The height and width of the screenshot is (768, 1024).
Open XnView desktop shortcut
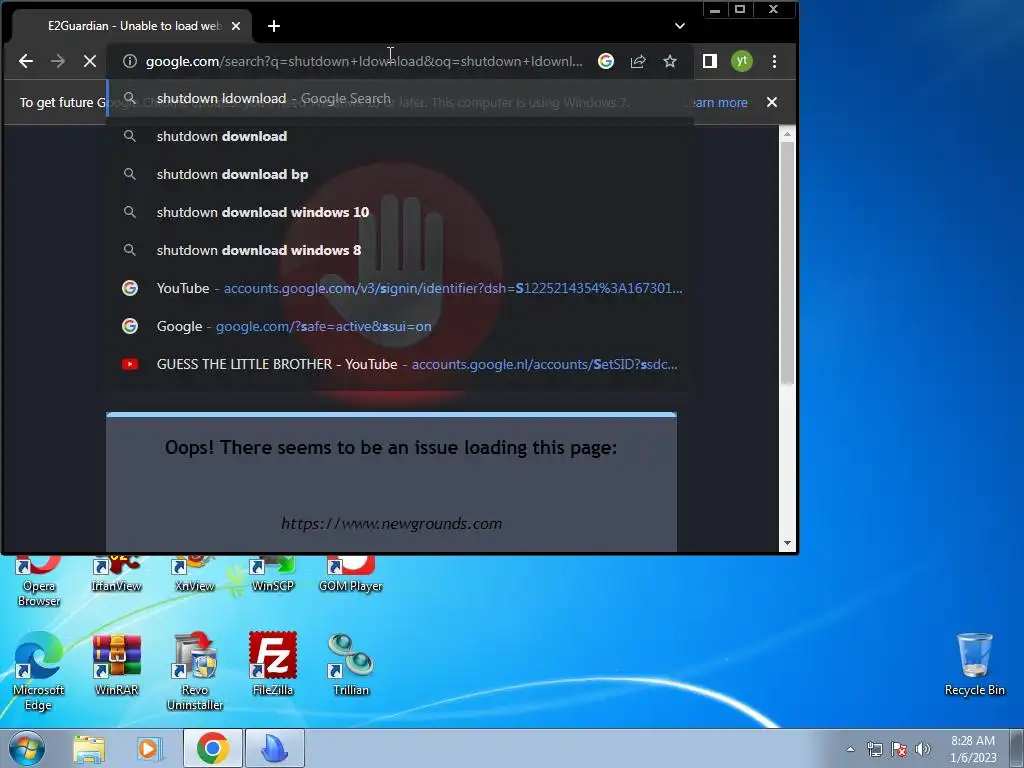(x=195, y=574)
